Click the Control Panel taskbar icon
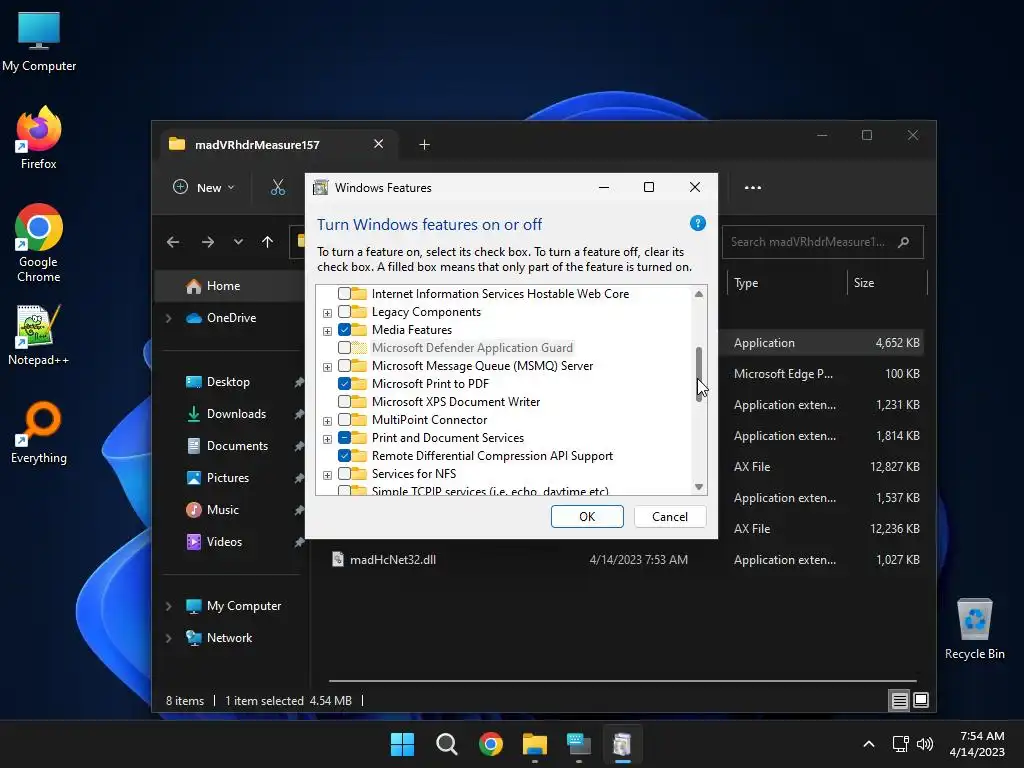The image size is (1024, 768). [579, 744]
